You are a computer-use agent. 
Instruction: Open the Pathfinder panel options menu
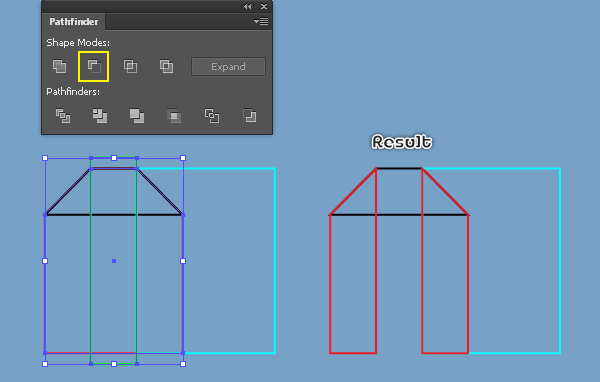click(x=261, y=22)
